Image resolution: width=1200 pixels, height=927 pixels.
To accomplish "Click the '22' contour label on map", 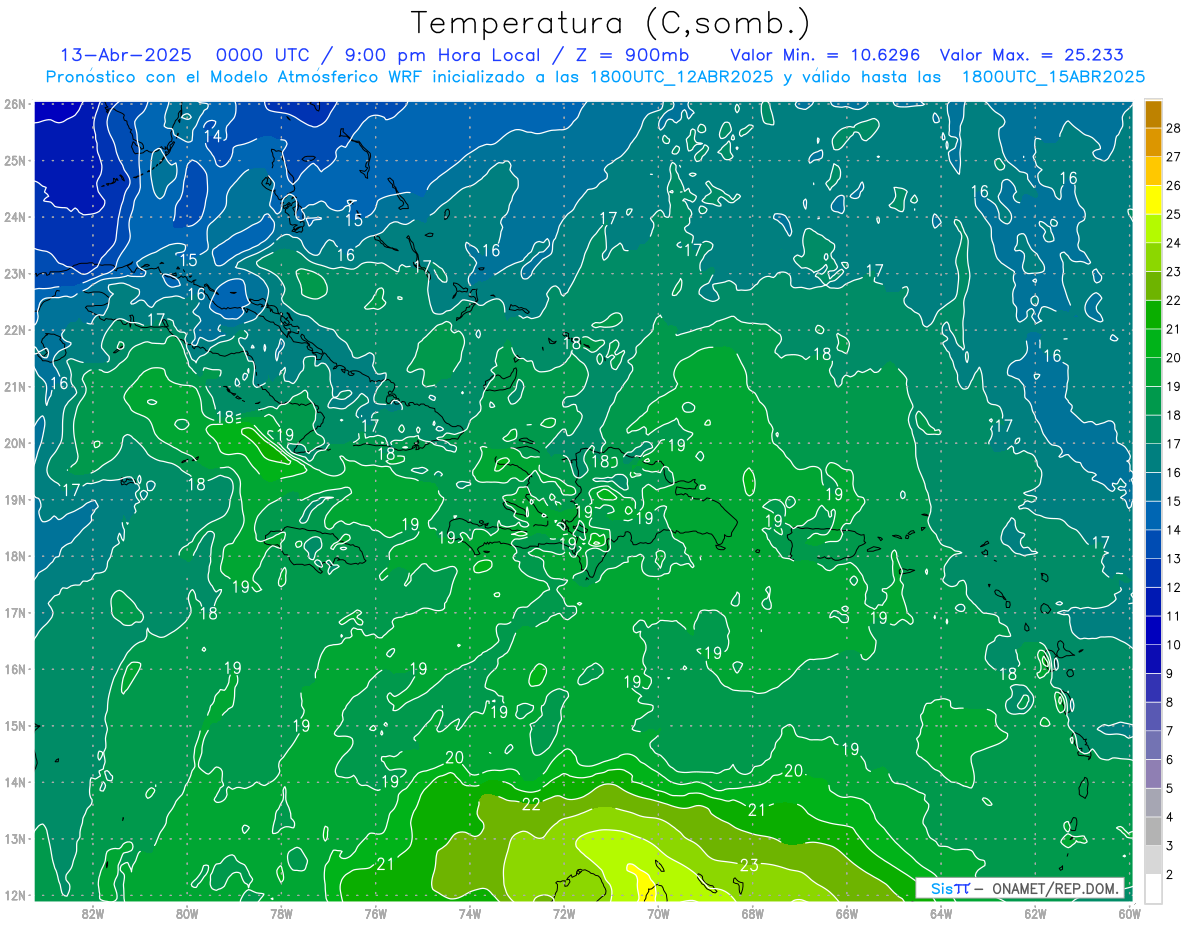I will point(531,804).
